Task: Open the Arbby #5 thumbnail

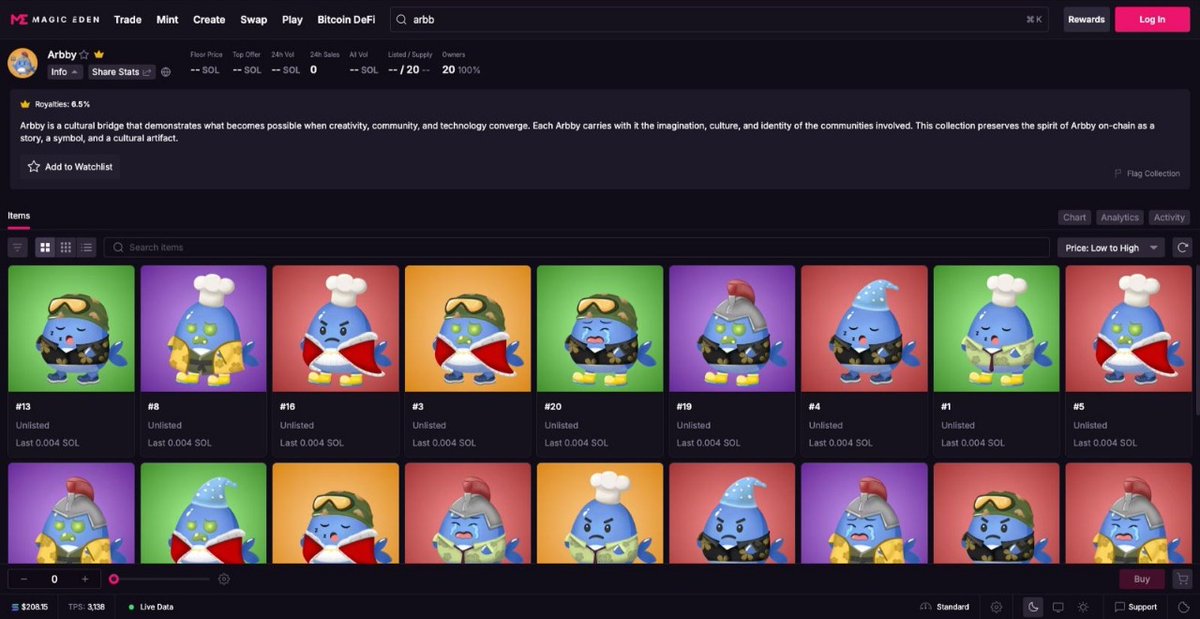Action: click(x=1128, y=328)
